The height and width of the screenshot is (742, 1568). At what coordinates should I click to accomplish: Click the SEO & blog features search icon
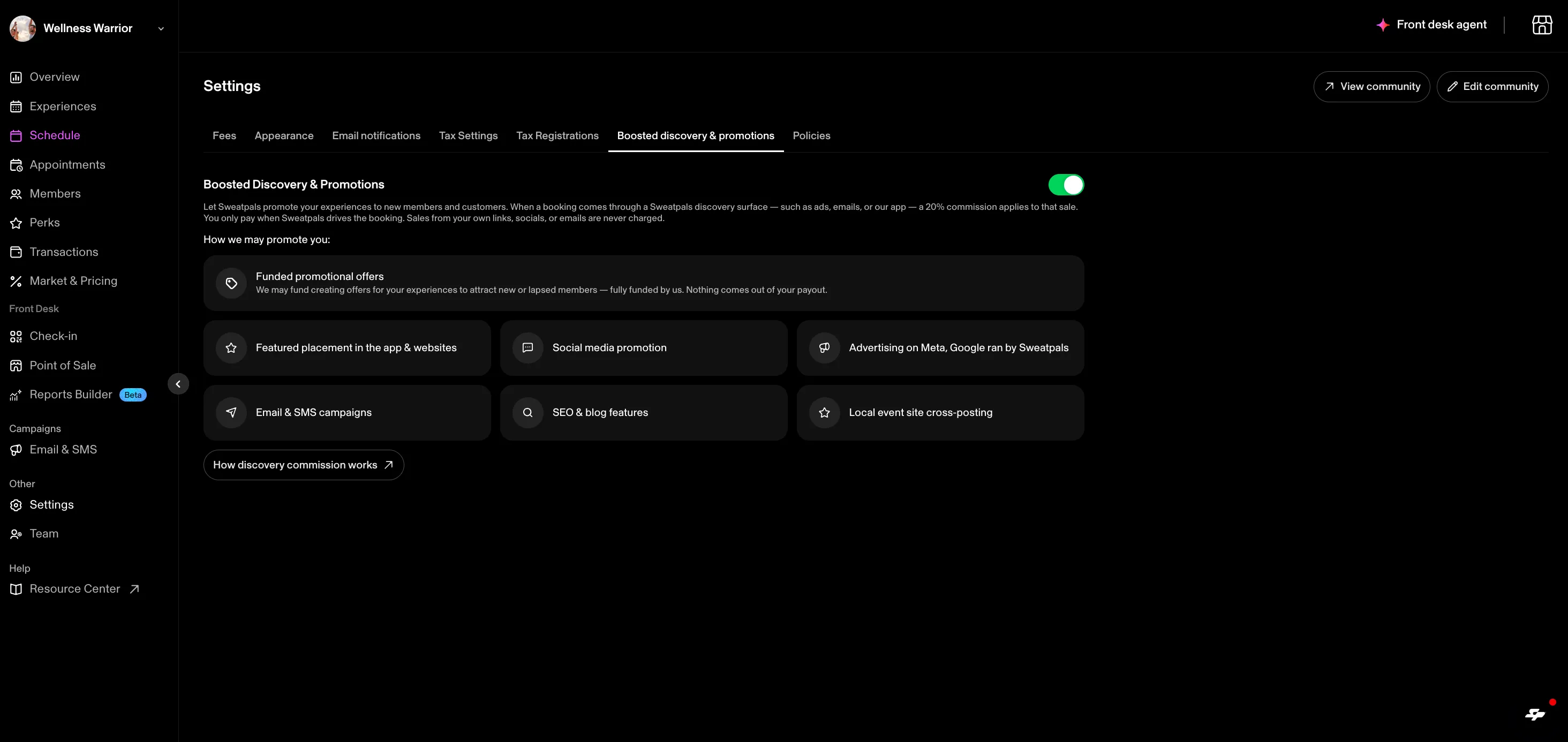click(x=527, y=413)
